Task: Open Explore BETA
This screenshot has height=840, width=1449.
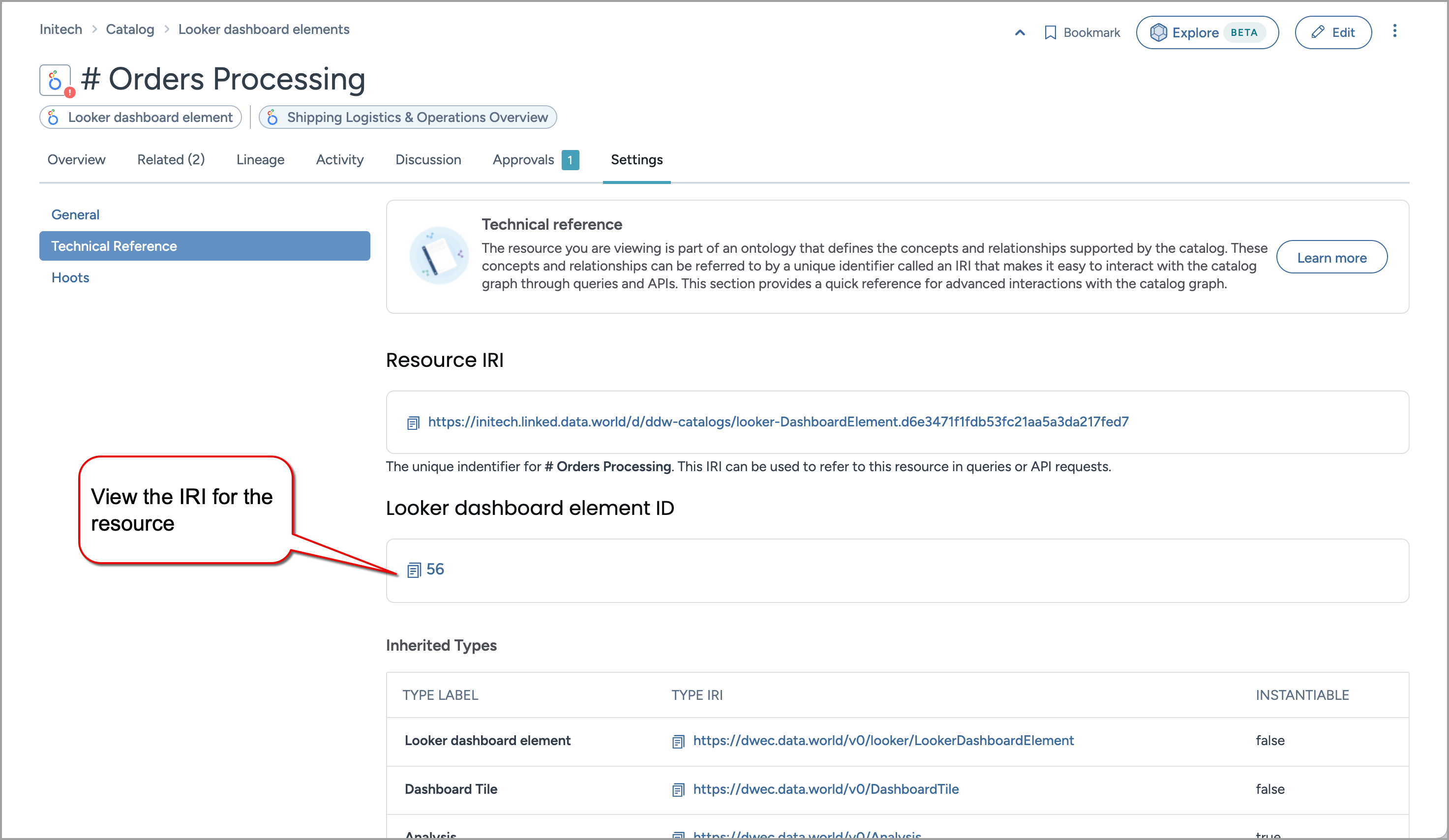Action: coord(1207,33)
